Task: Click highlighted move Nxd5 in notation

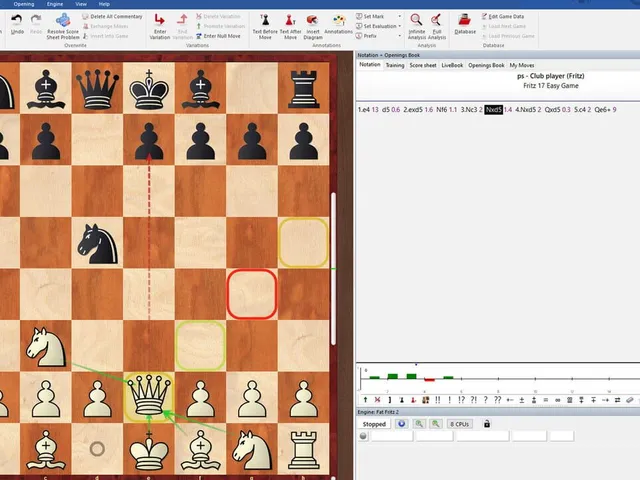Action: (x=493, y=110)
